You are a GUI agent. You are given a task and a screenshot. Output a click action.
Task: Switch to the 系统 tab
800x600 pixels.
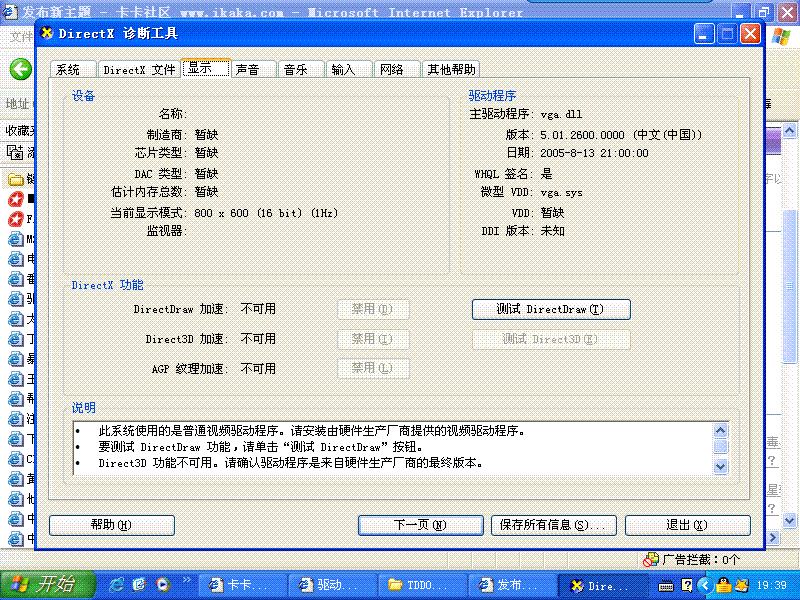(73, 69)
